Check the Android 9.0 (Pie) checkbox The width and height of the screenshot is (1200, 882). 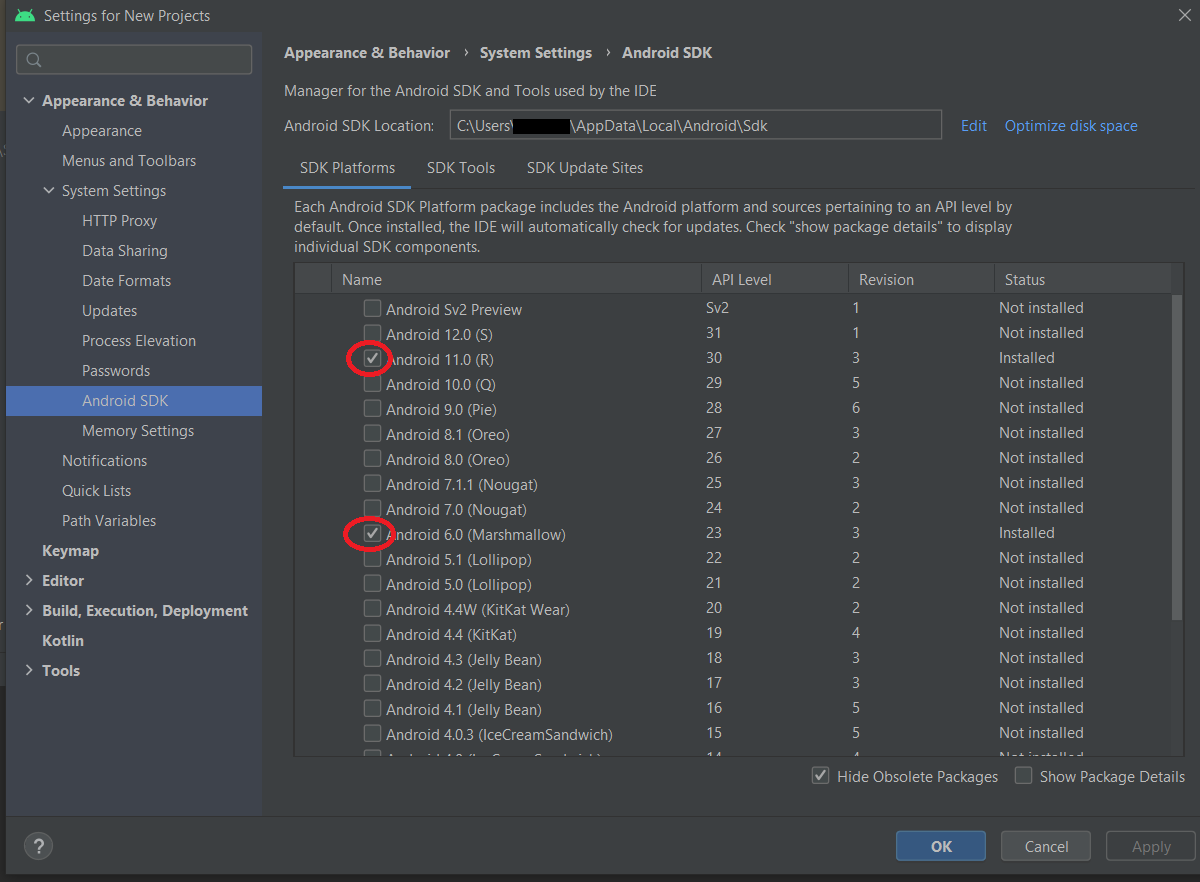(x=372, y=408)
